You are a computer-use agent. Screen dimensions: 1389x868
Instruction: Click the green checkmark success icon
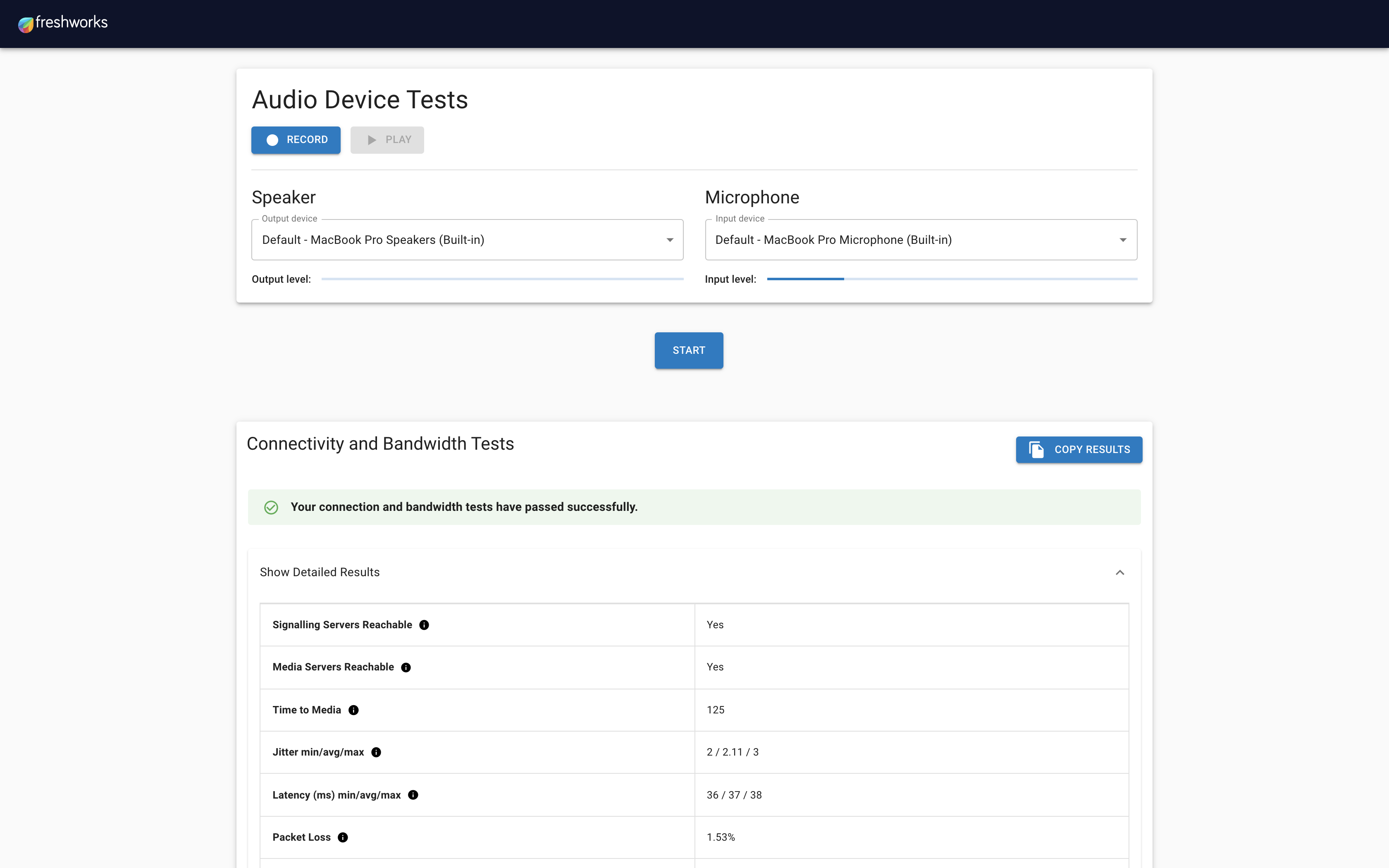(x=271, y=507)
